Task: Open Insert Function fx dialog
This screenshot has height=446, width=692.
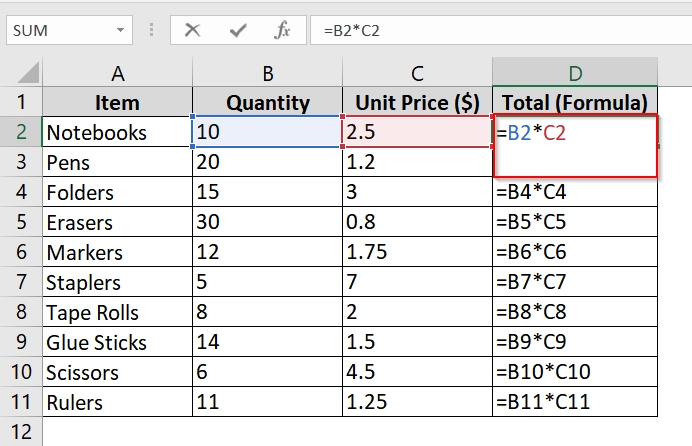Action: pyautogui.click(x=282, y=30)
